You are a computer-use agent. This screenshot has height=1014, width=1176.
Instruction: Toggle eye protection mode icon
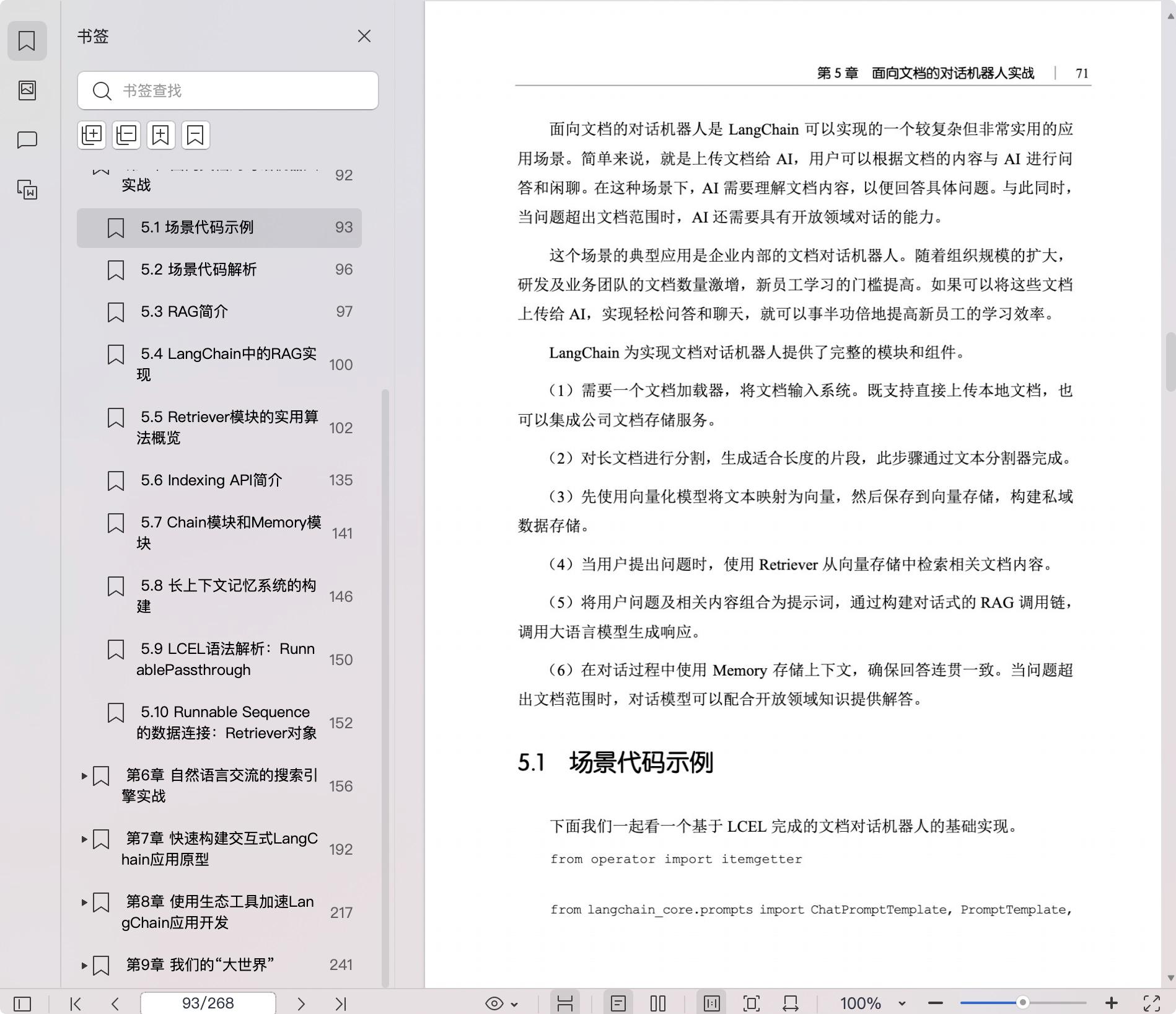click(494, 1003)
